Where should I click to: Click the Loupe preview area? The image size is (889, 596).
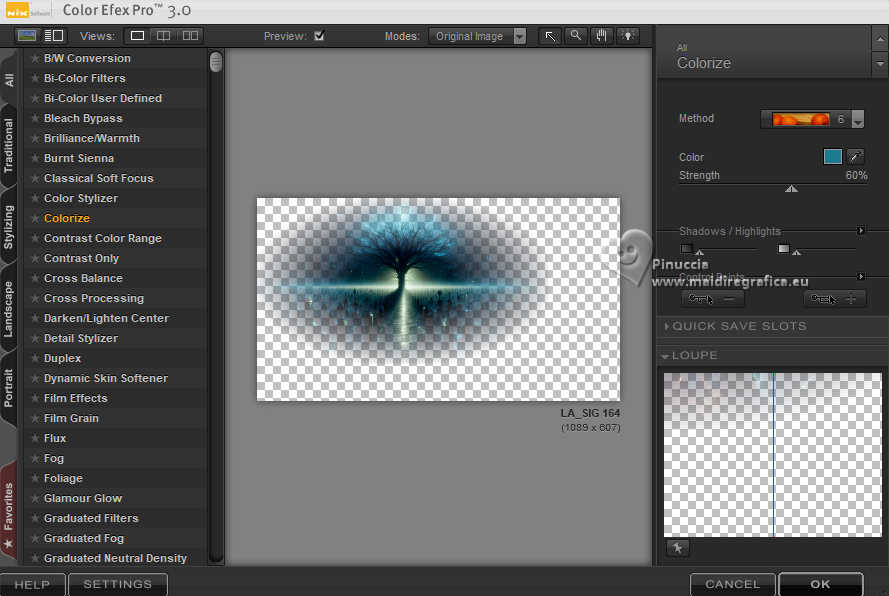(x=772, y=454)
